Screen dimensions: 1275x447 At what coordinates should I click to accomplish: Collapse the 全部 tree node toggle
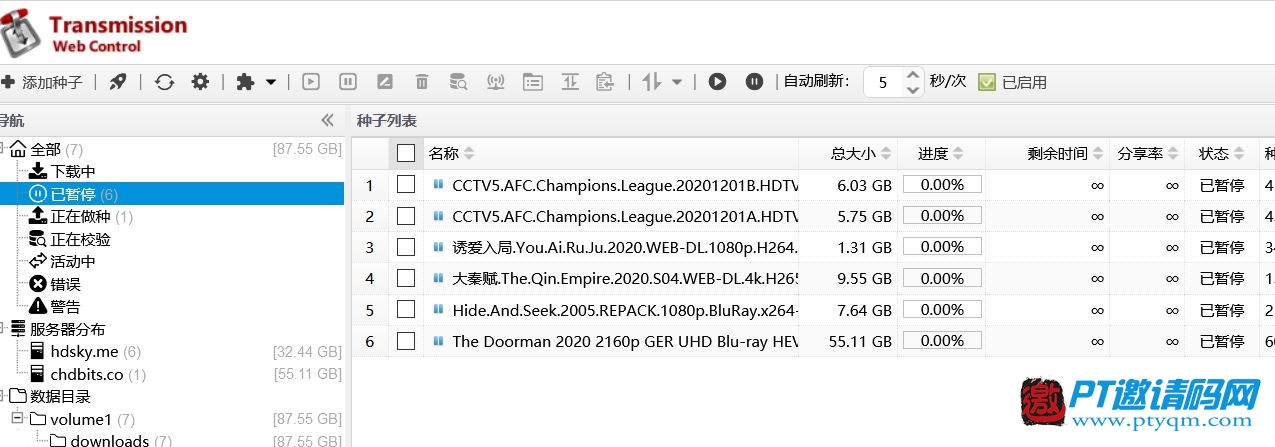(2, 148)
